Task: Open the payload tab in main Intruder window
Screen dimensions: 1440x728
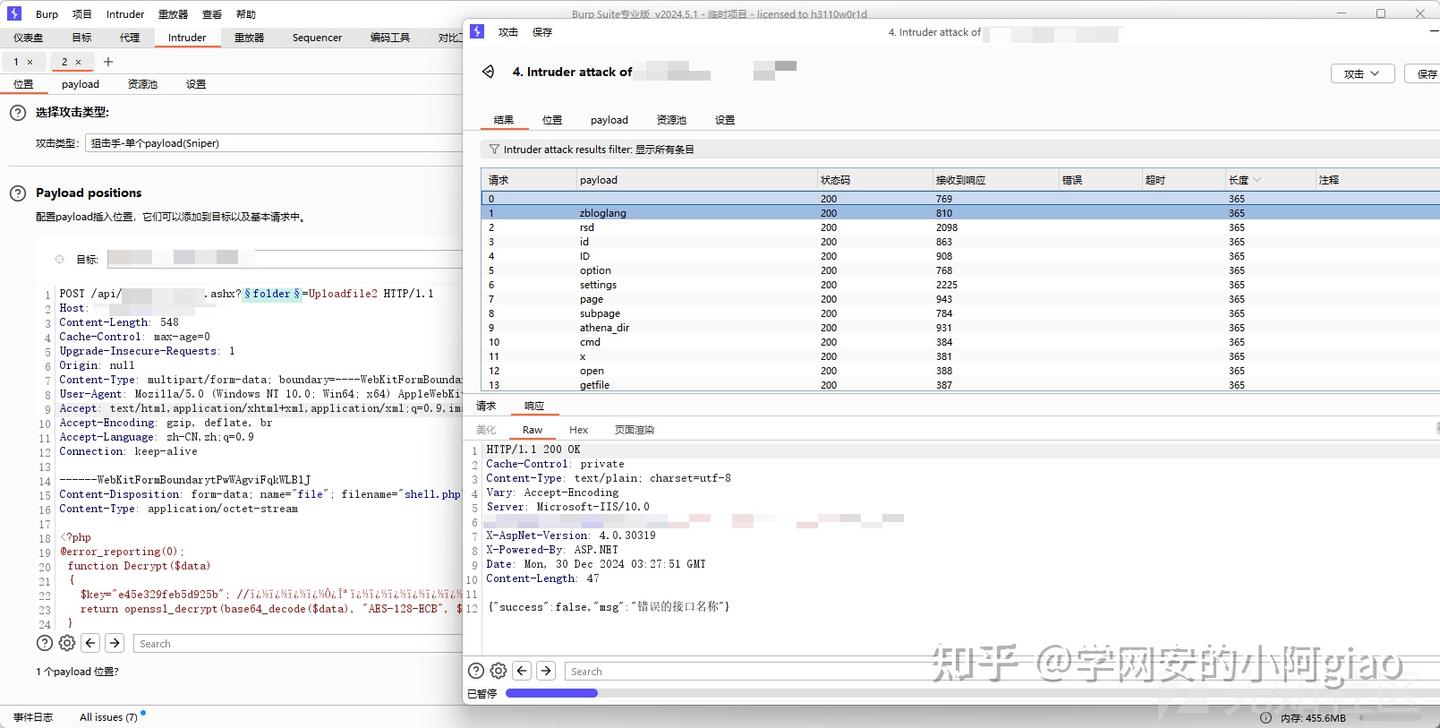Action: coord(80,84)
